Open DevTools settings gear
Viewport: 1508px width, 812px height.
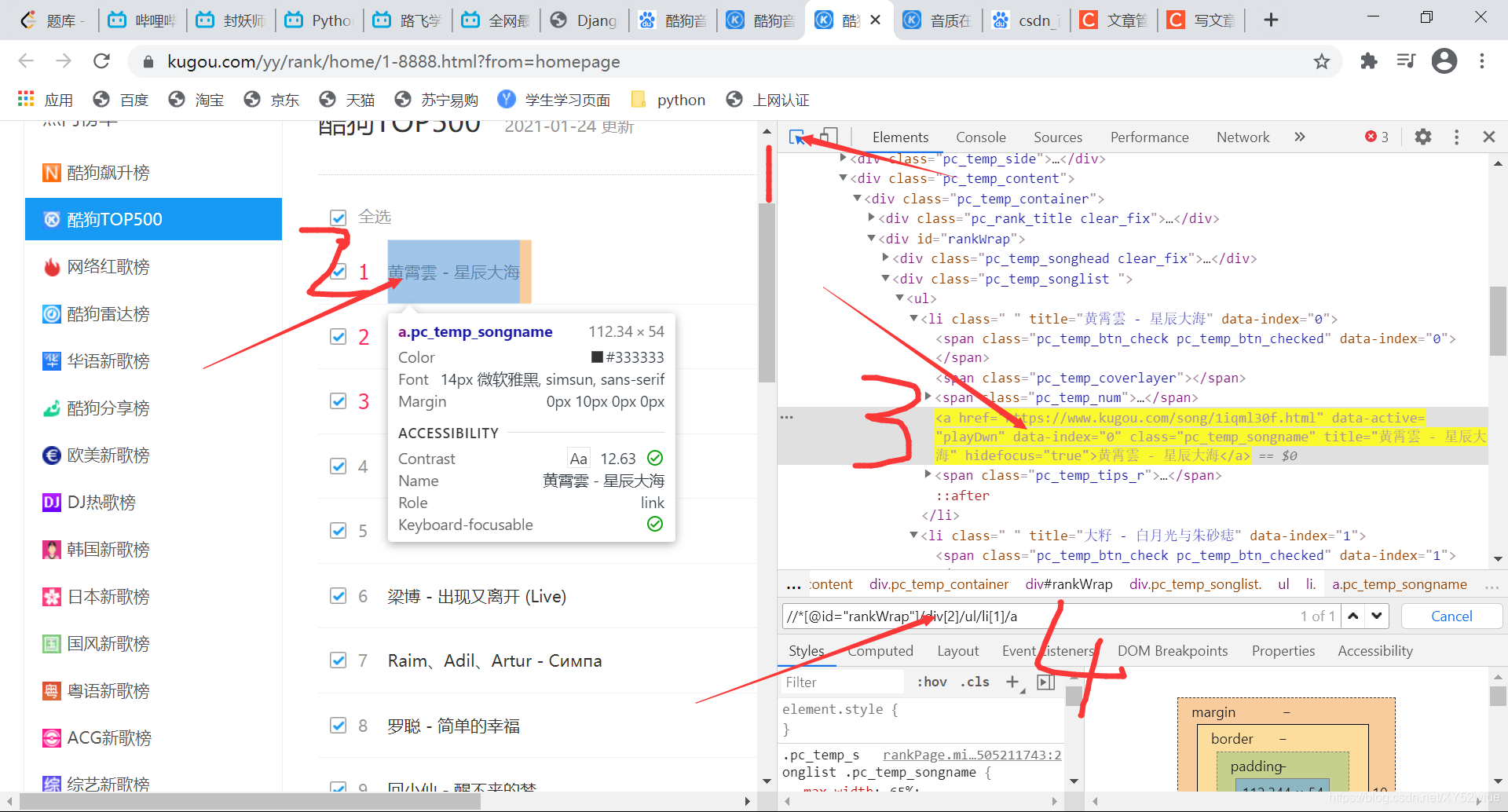(1422, 137)
